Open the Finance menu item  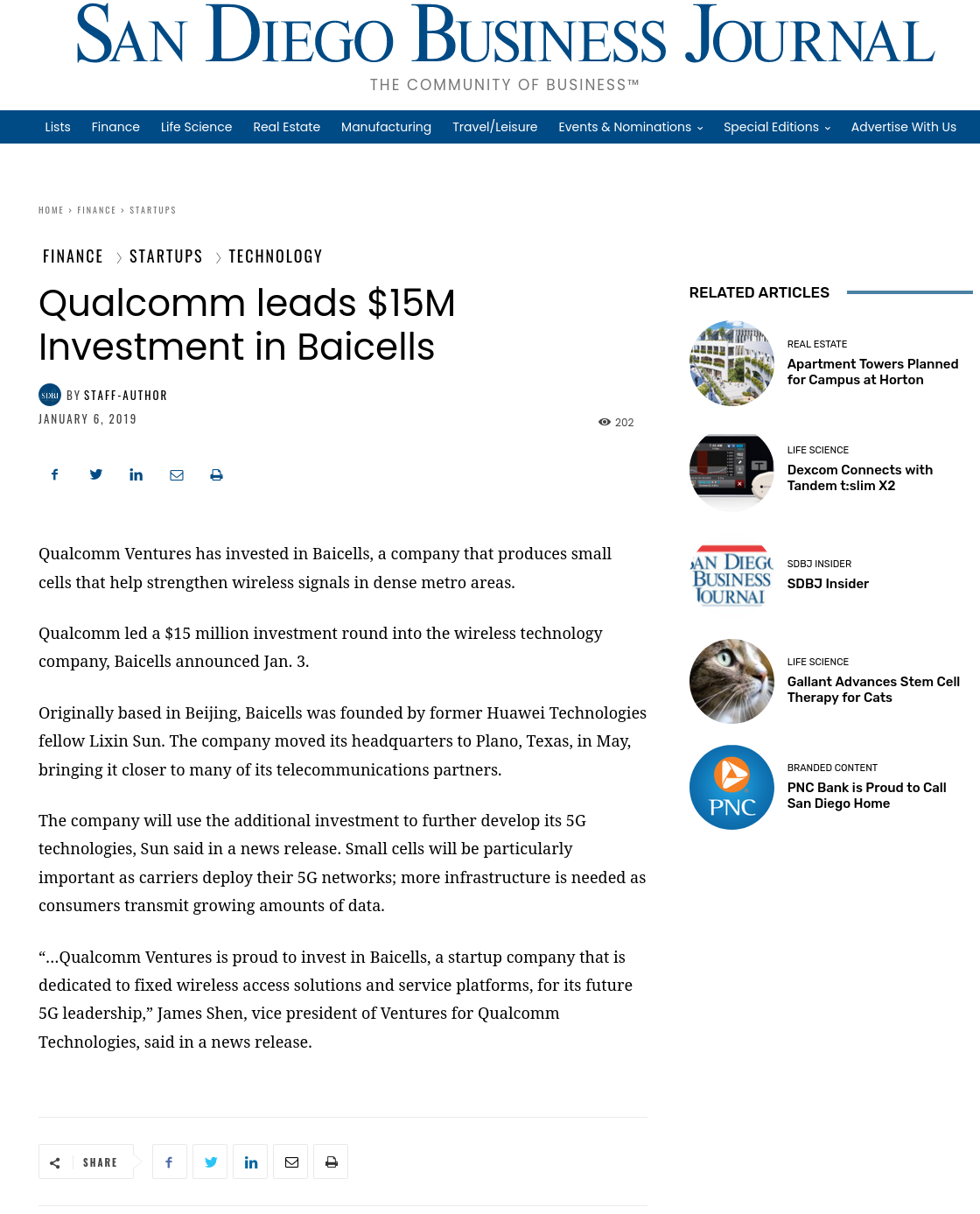pos(115,127)
